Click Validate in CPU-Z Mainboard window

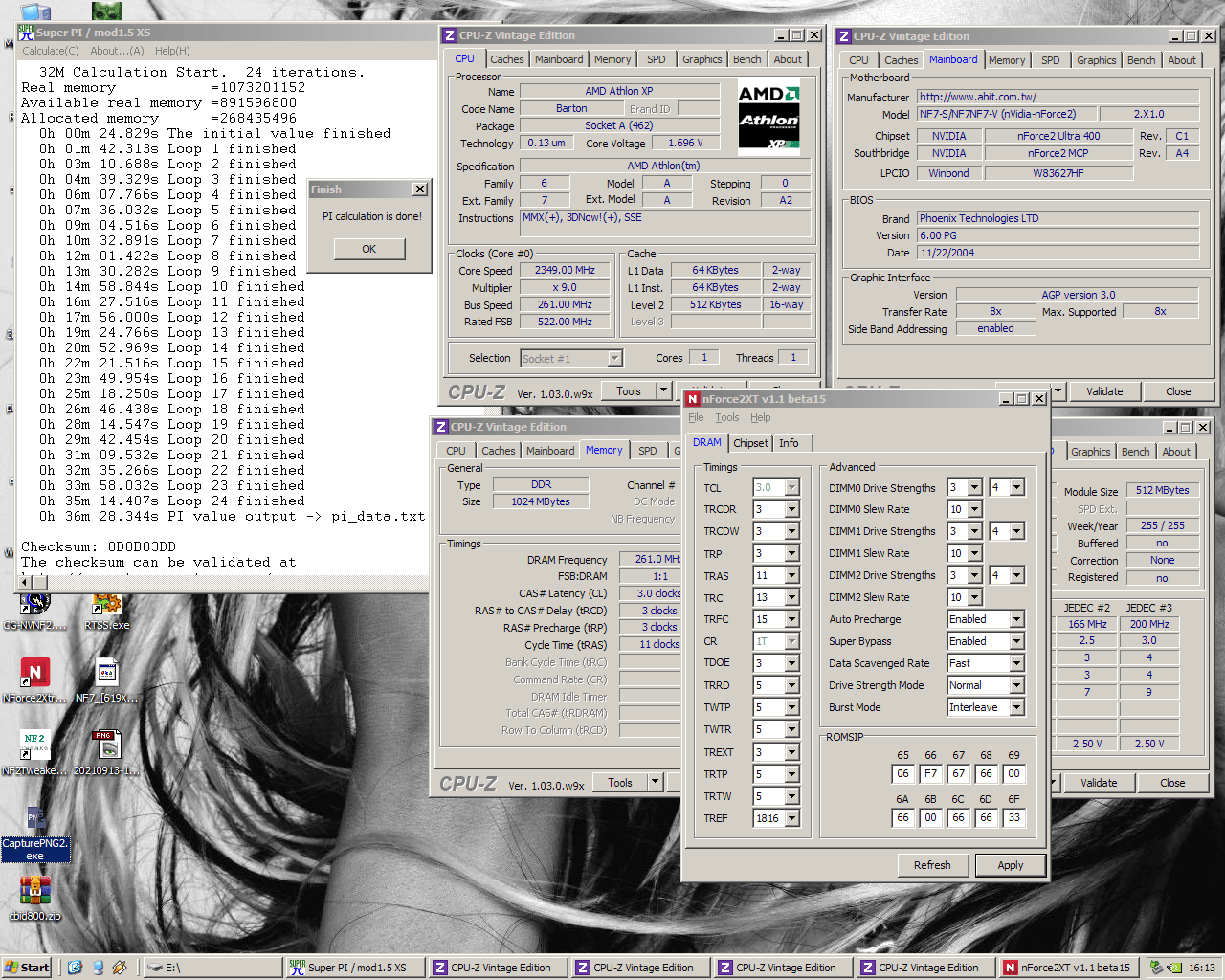[1104, 391]
